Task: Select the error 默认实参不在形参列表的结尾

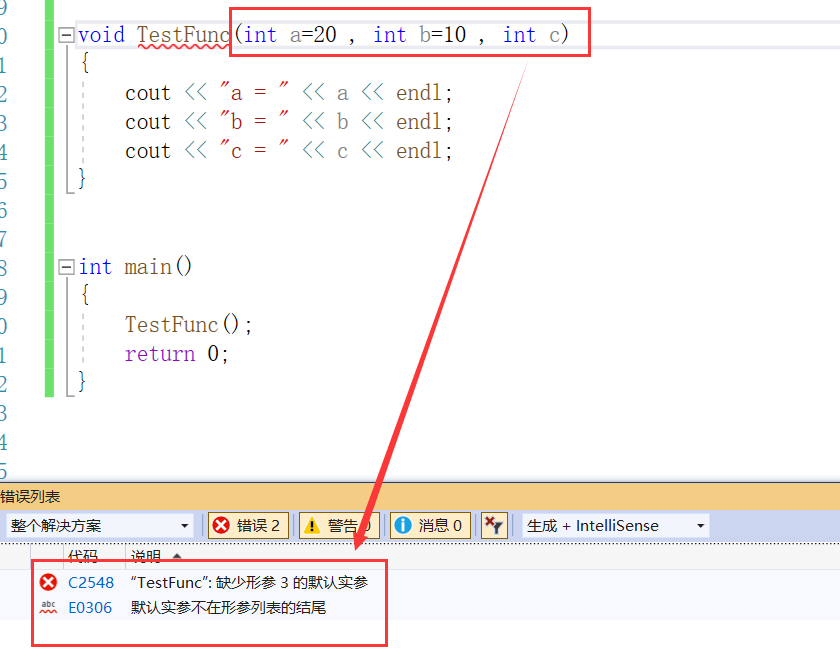Action: [x=228, y=608]
